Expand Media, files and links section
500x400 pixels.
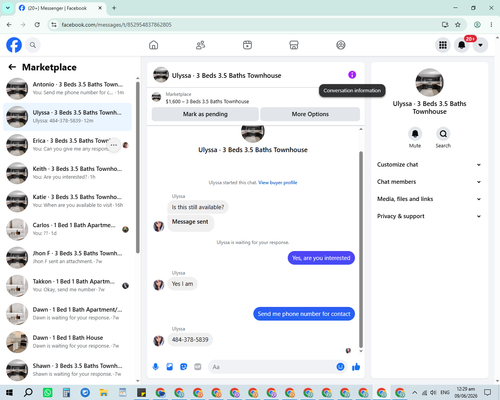pyautogui.click(x=429, y=199)
